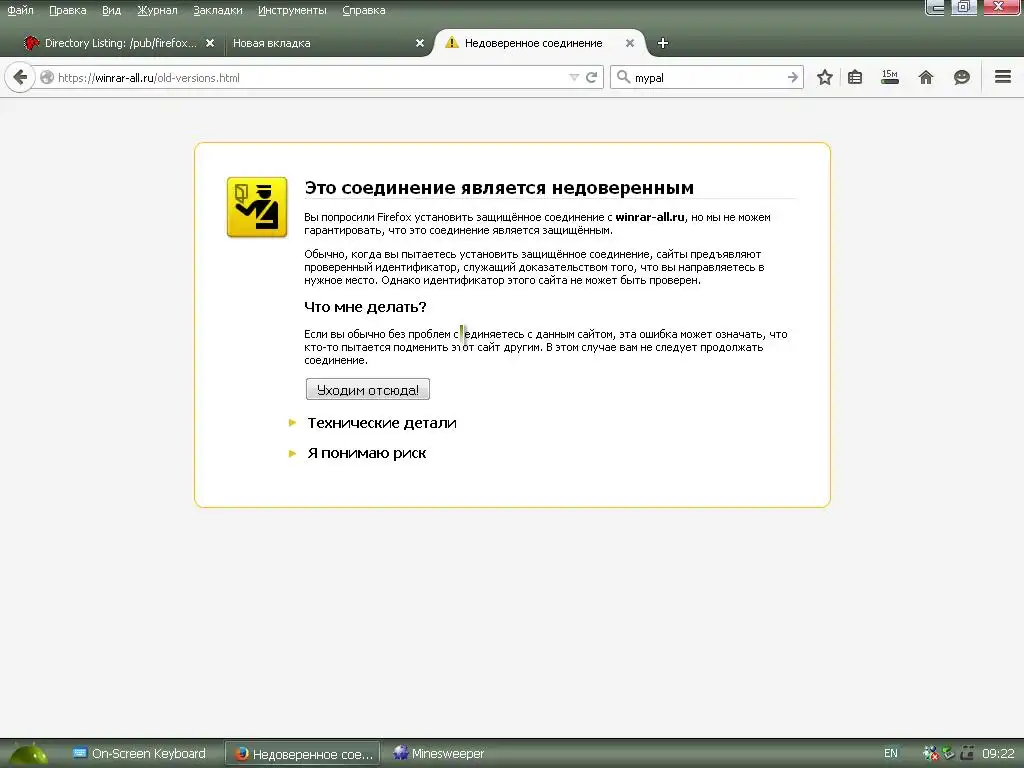Click the Что мне делать? heading
The height and width of the screenshot is (768, 1024).
[365, 307]
